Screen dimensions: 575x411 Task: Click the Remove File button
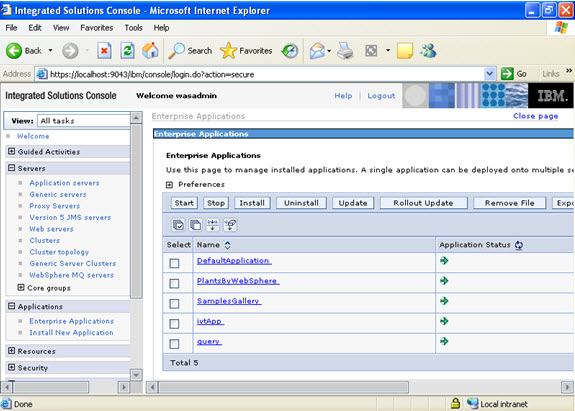coord(509,203)
